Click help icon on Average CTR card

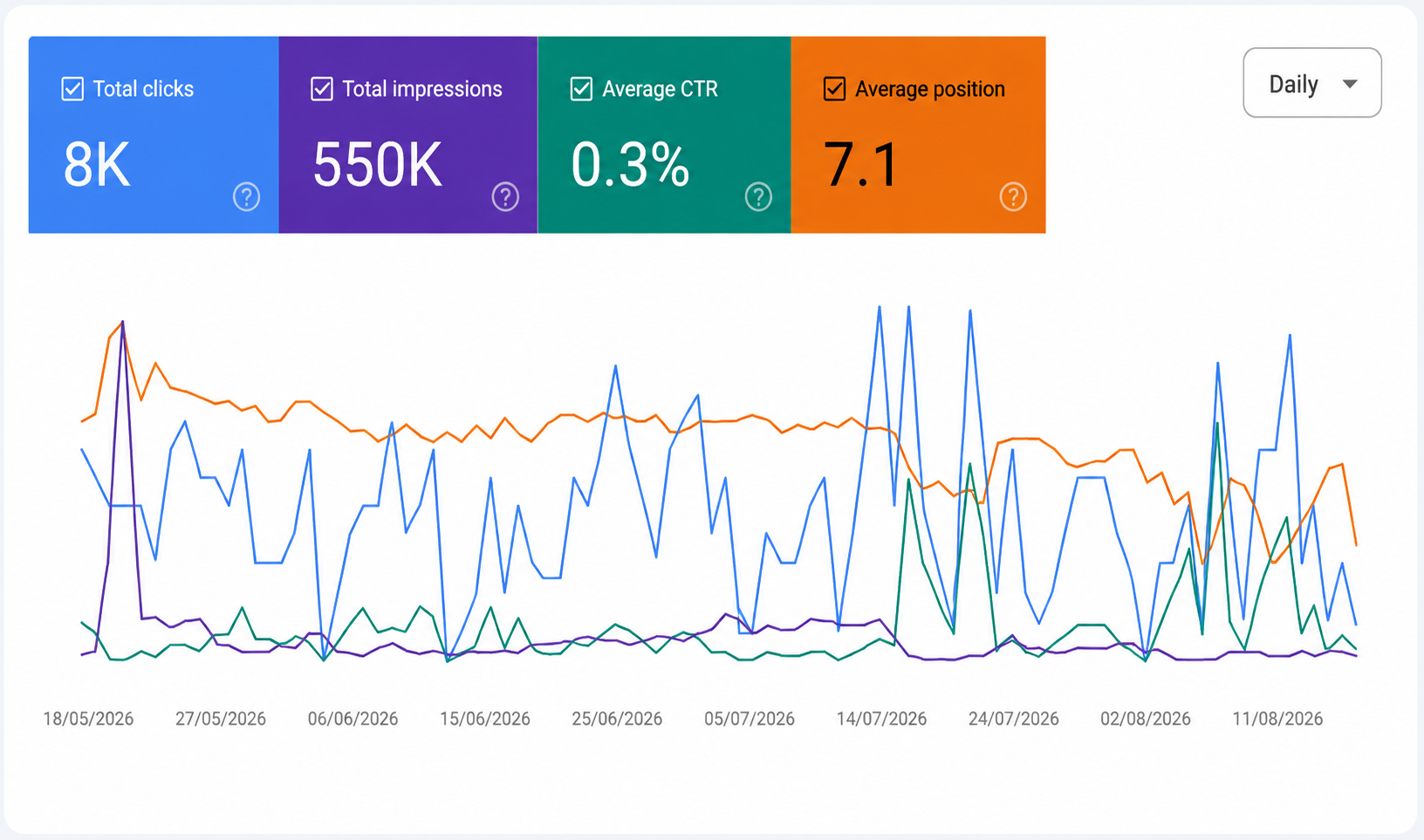758,197
